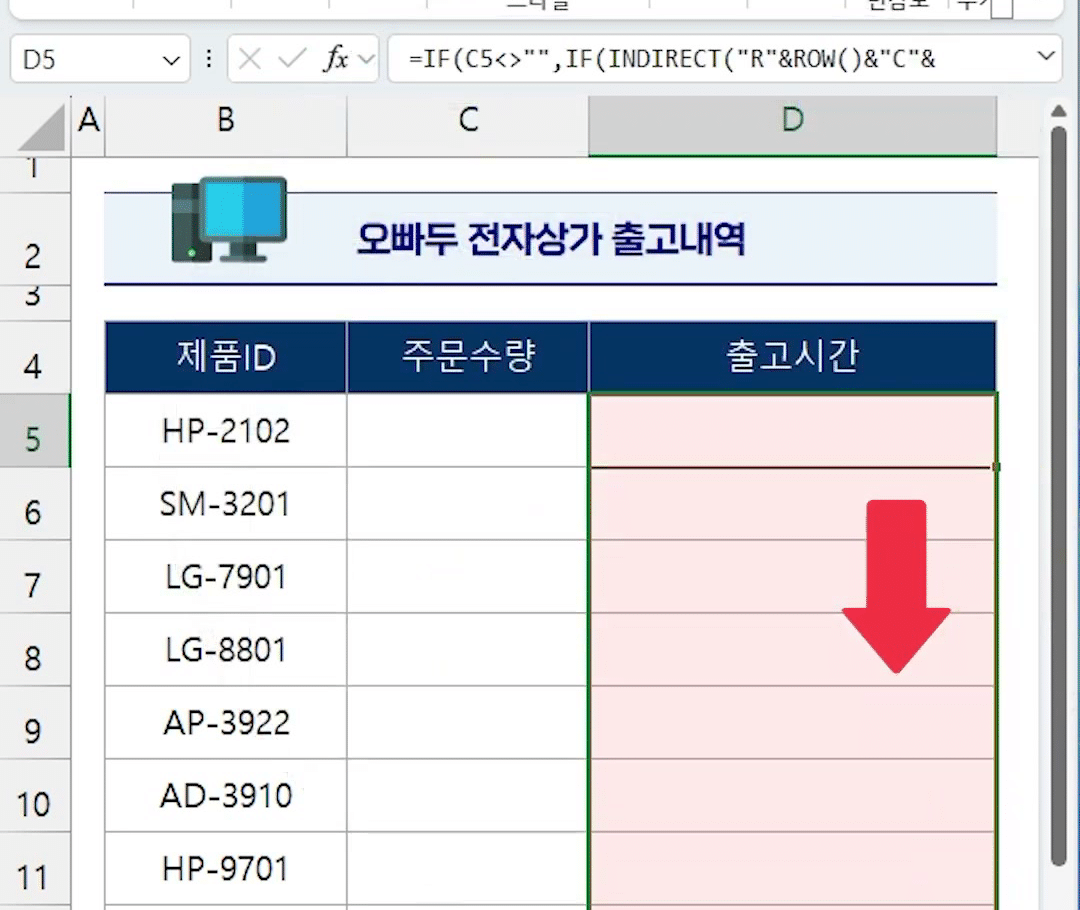The width and height of the screenshot is (1080, 910).
Task: Confirm the formula with the checkmark icon
Action: click(292, 59)
